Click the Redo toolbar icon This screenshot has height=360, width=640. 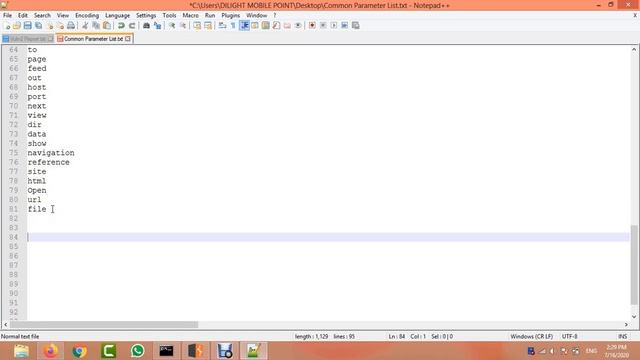coord(132,26)
